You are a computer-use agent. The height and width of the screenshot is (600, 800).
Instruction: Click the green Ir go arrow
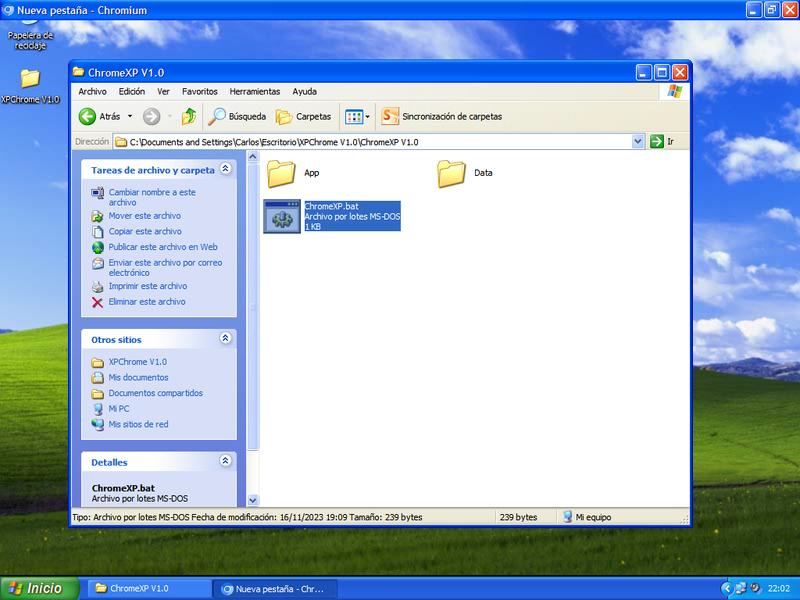tap(657, 141)
